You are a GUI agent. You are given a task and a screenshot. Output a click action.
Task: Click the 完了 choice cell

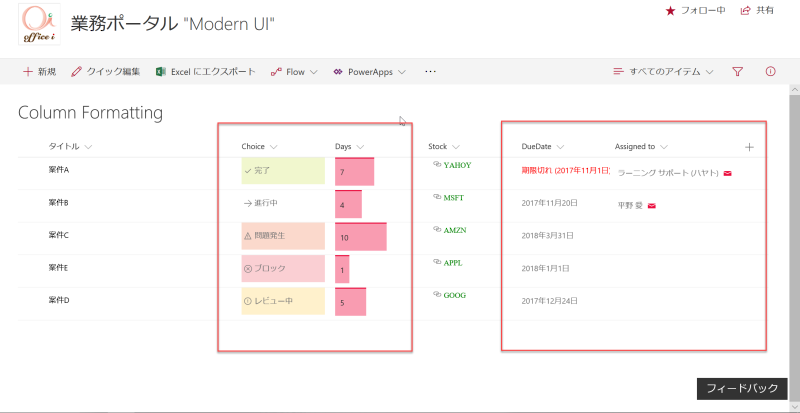click(x=283, y=171)
